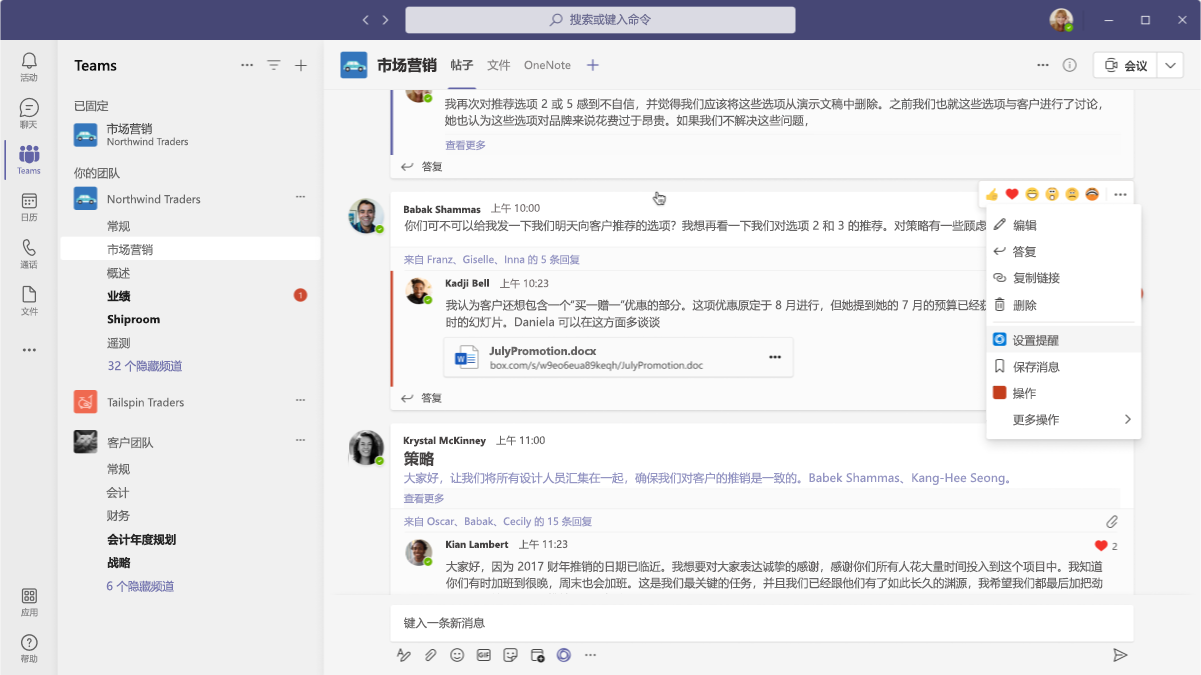Click the send message arrow icon
This screenshot has width=1201, height=675.
1120,655
